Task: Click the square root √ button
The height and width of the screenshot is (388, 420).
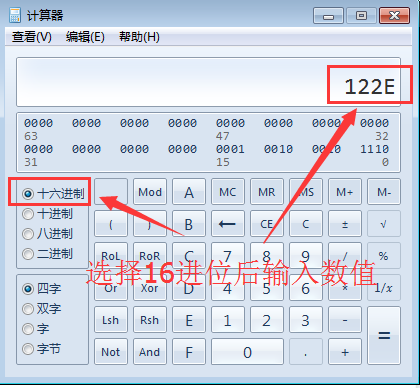Action: (384, 224)
